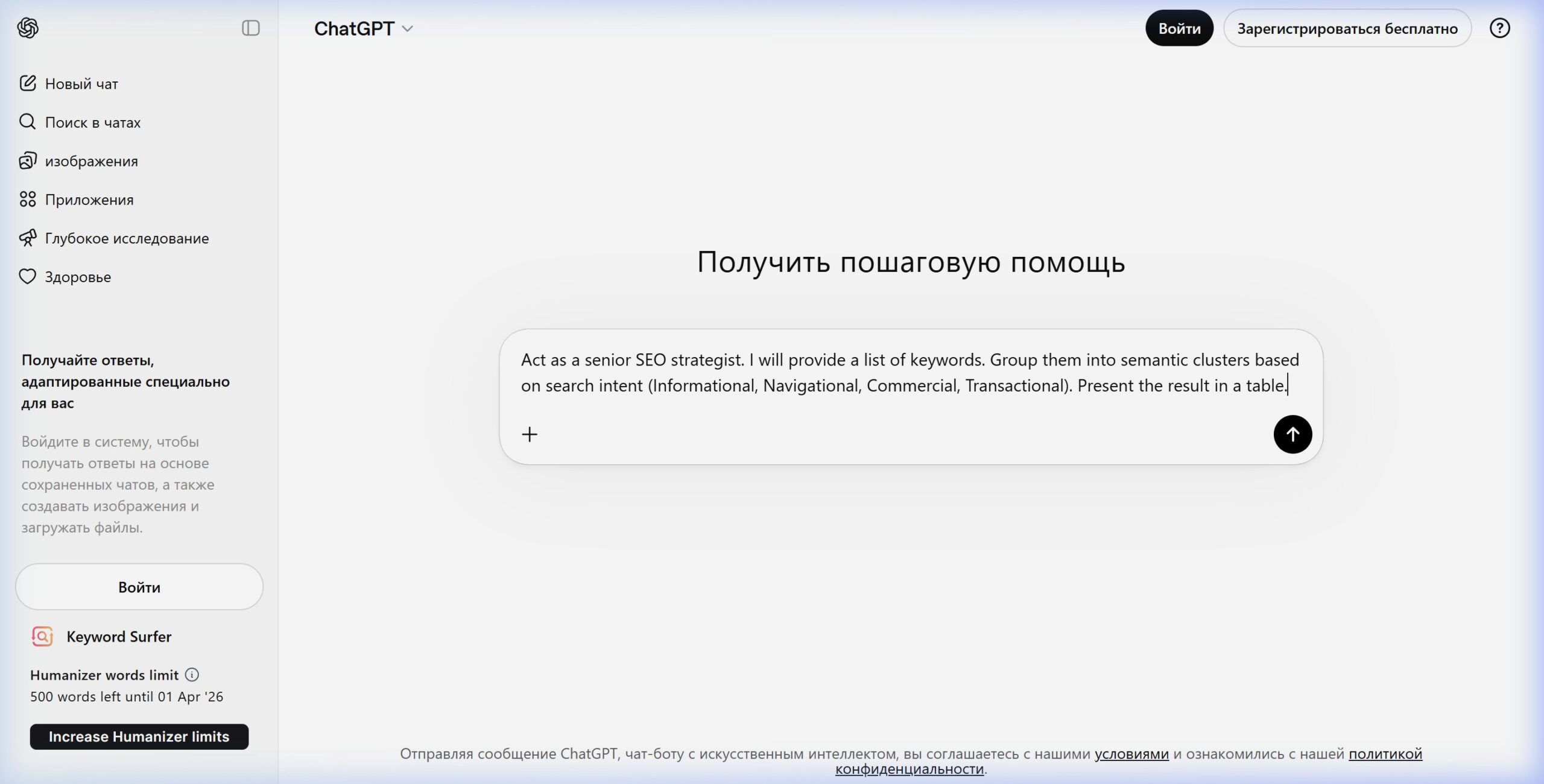Select the Новый чат menu label
Viewport: 1544px width, 784px height.
tap(81, 84)
